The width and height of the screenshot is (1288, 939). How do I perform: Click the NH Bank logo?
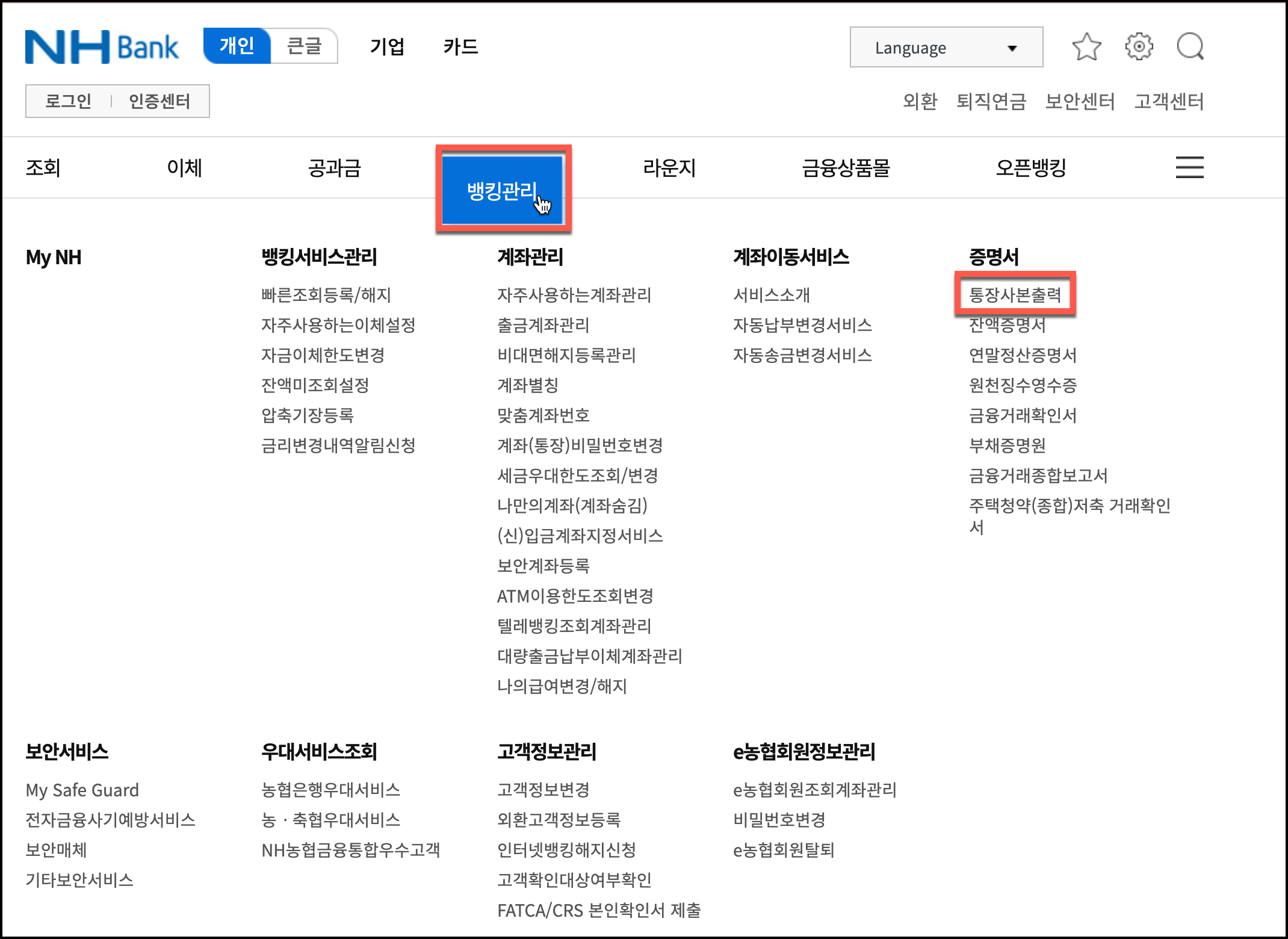coord(102,47)
